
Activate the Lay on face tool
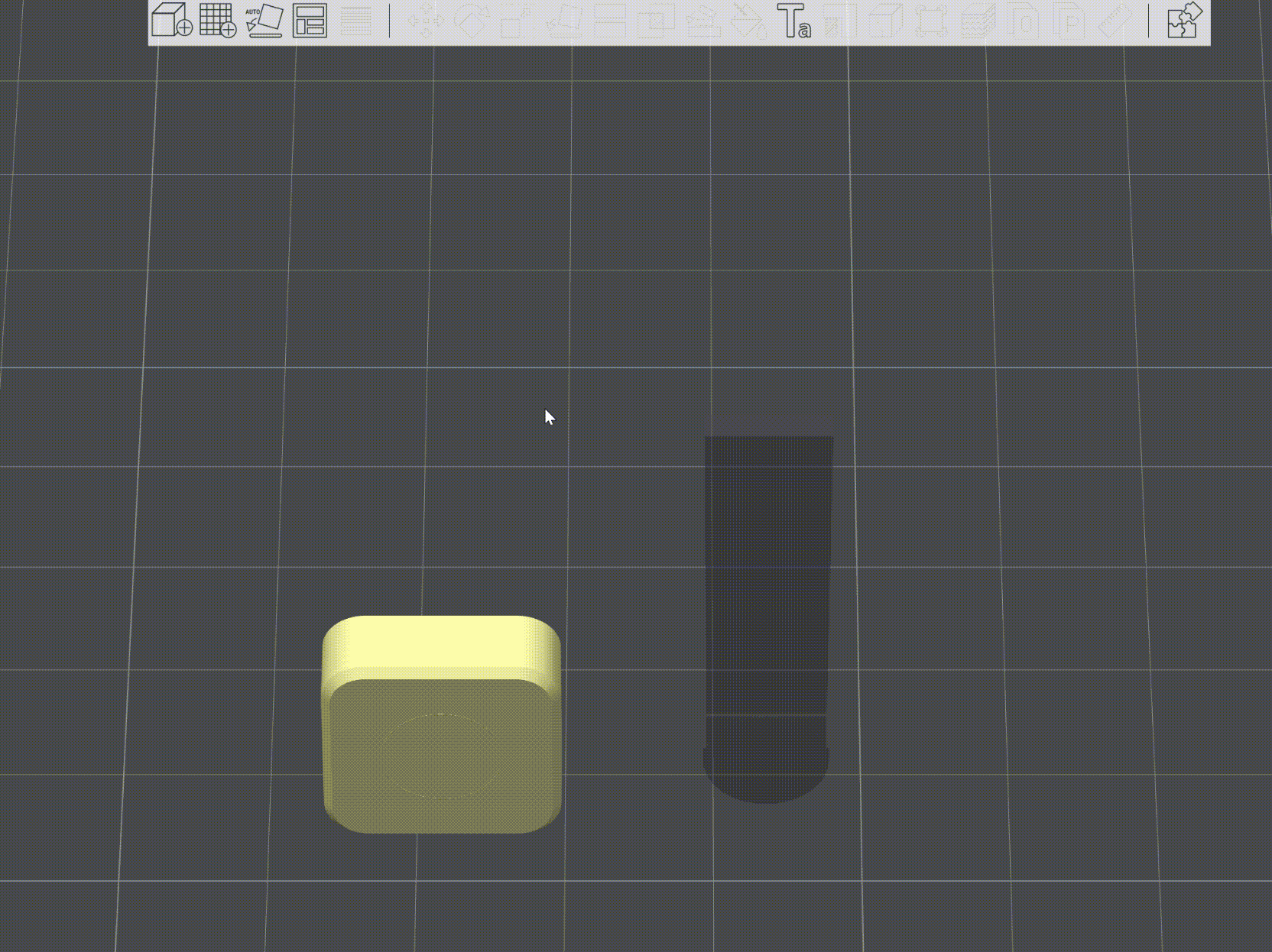click(565, 21)
